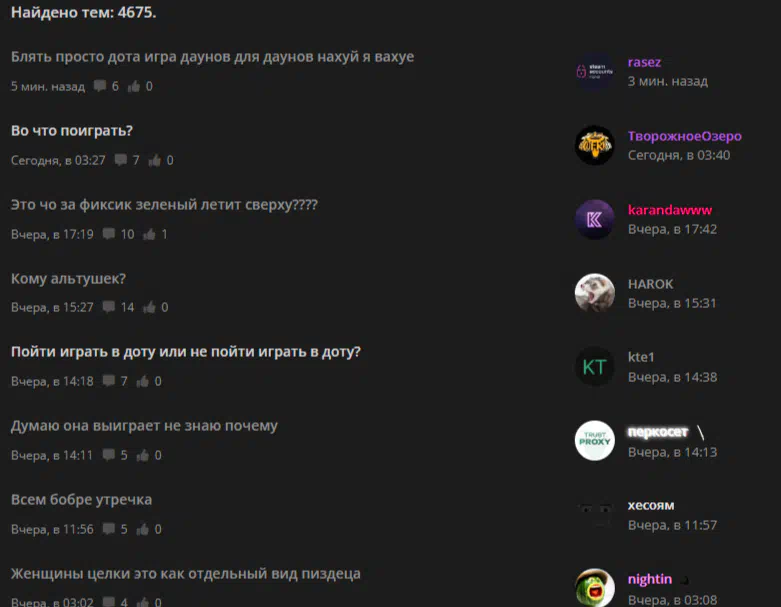781x607 pixels.
Task: Click the like icon under 'Кому альтушек?'
Action: 149,307
